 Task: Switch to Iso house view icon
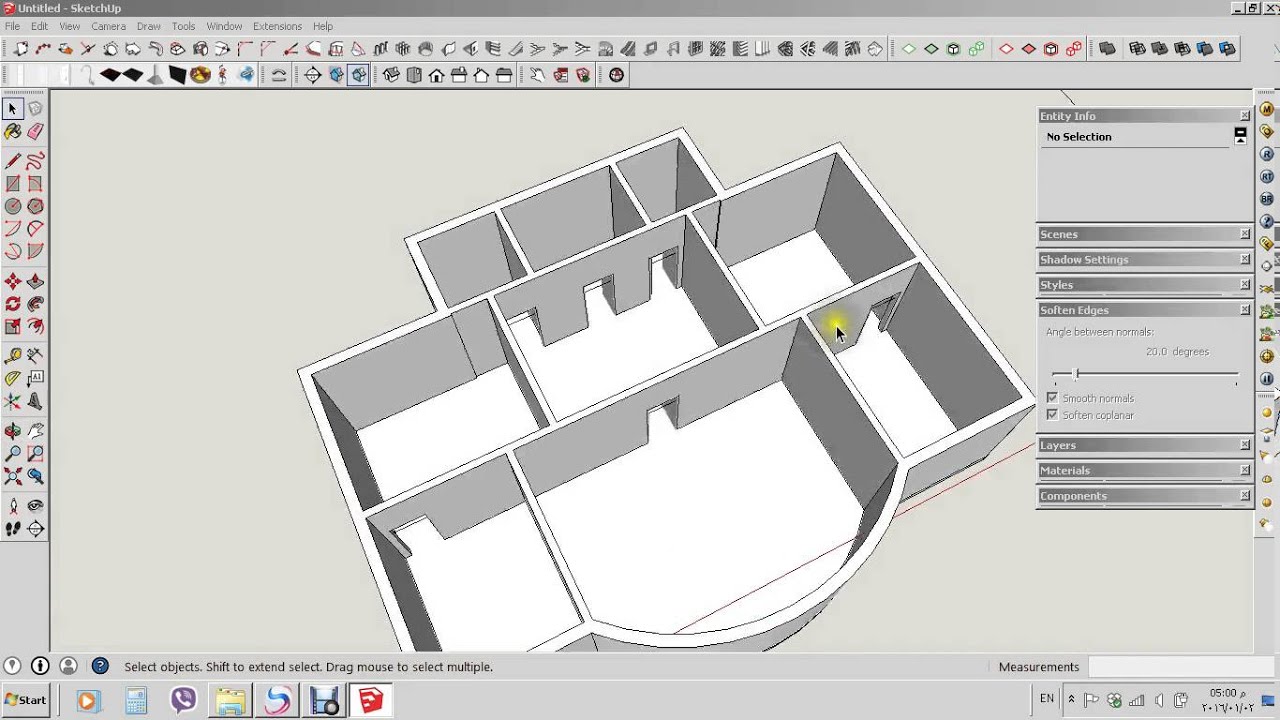point(391,75)
